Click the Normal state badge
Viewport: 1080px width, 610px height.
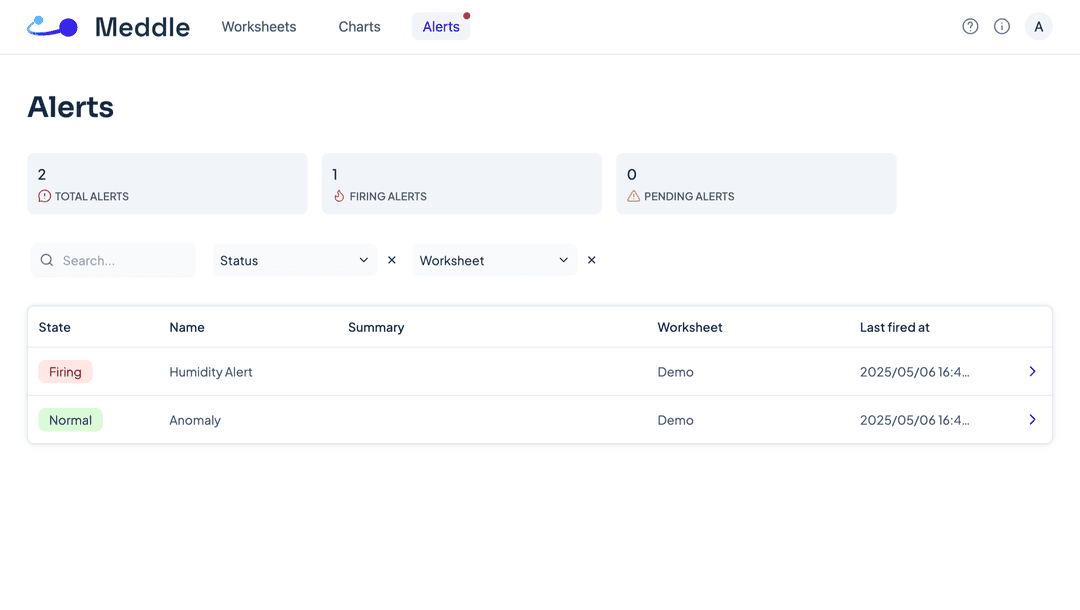tap(70, 420)
